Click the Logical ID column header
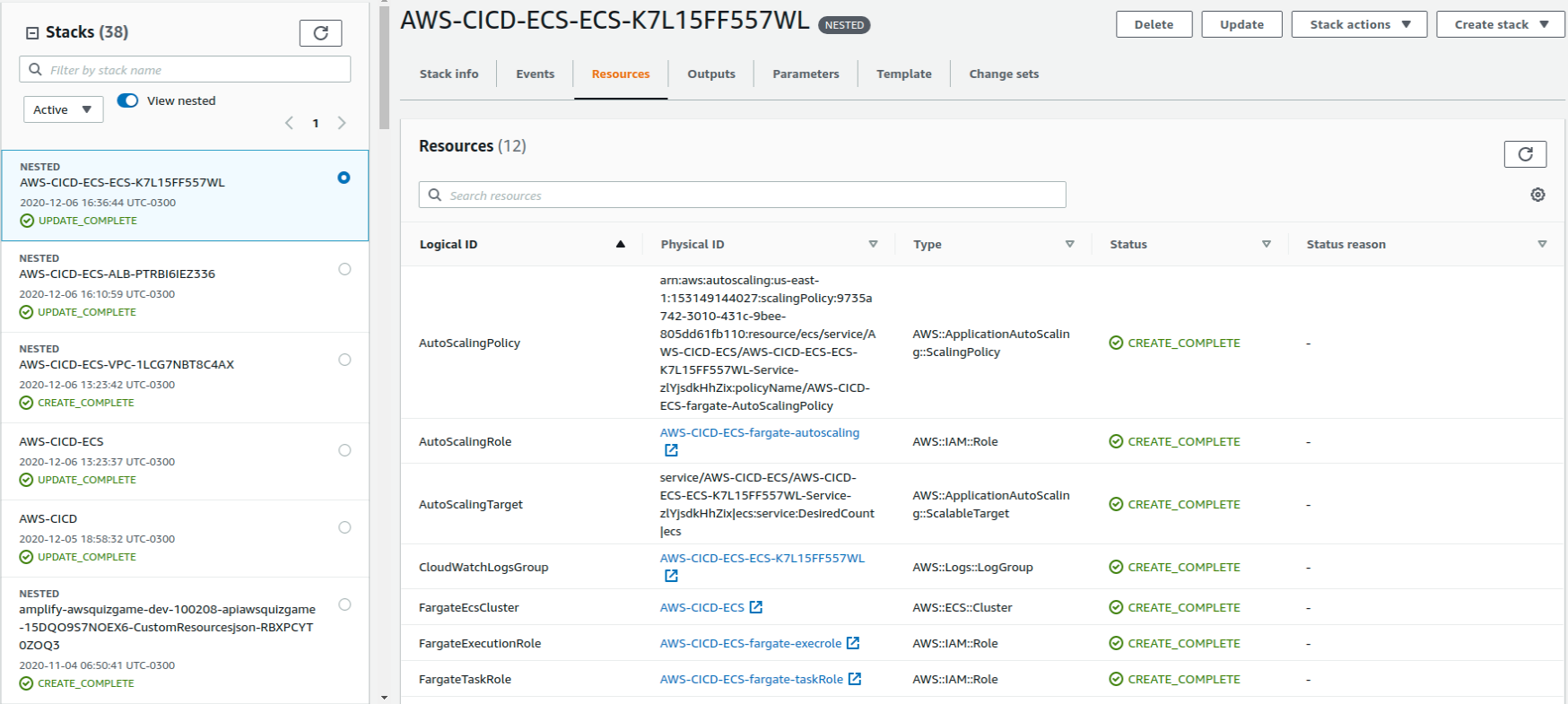1568x704 pixels. coord(449,244)
